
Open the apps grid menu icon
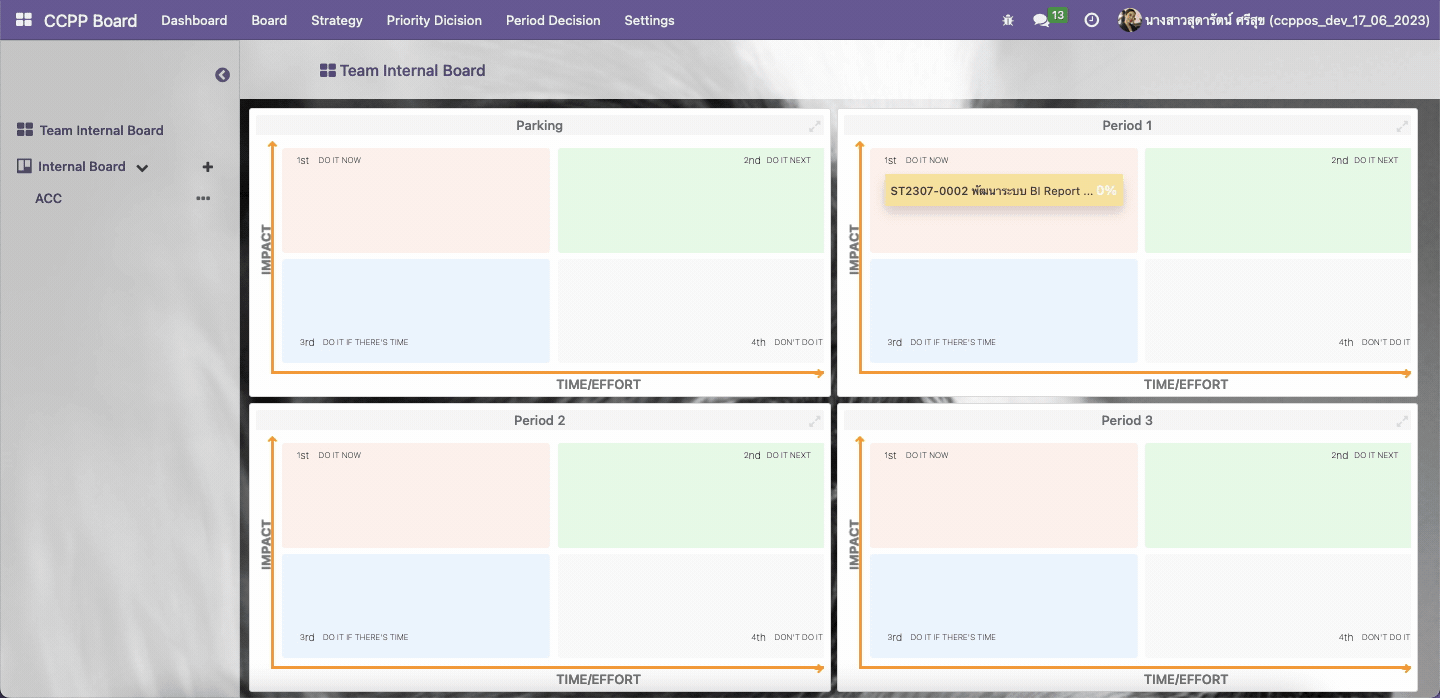[24, 20]
